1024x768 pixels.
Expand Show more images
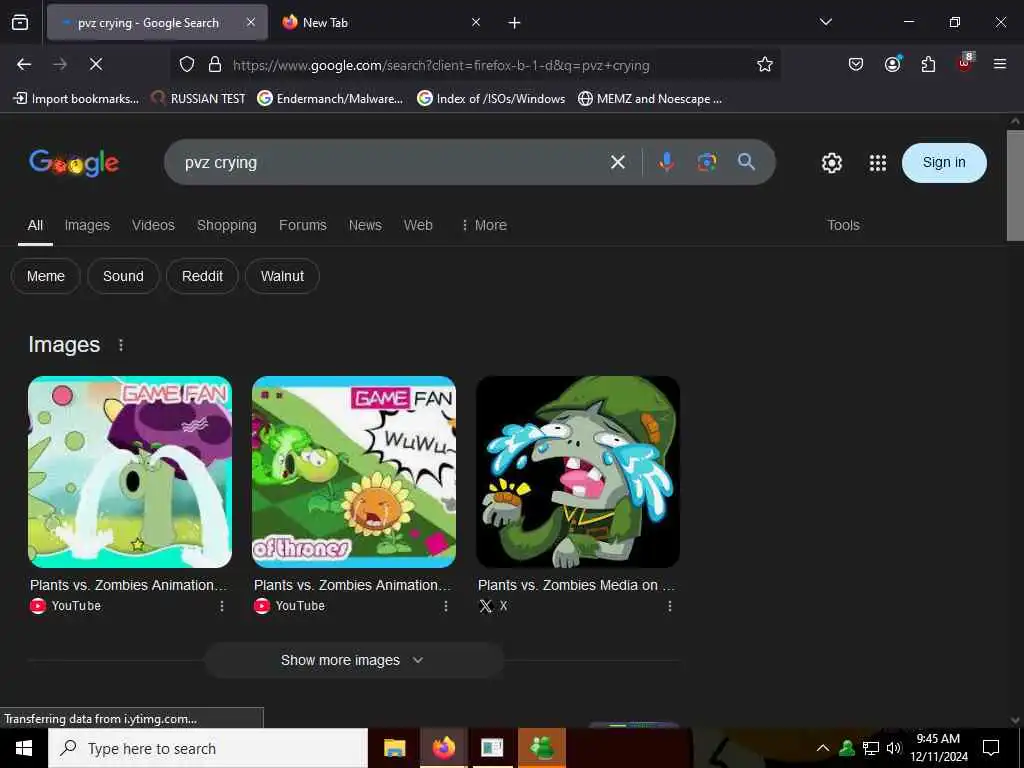[x=354, y=660]
